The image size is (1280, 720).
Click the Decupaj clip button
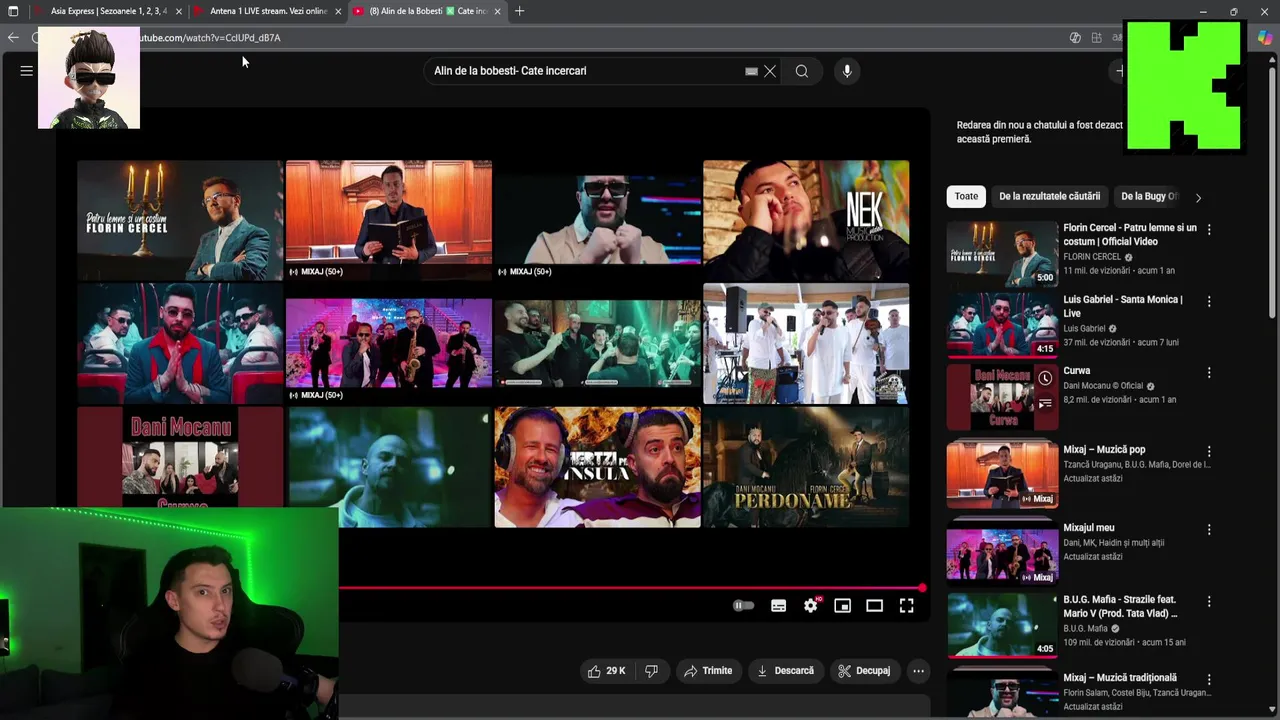(864, 671)
